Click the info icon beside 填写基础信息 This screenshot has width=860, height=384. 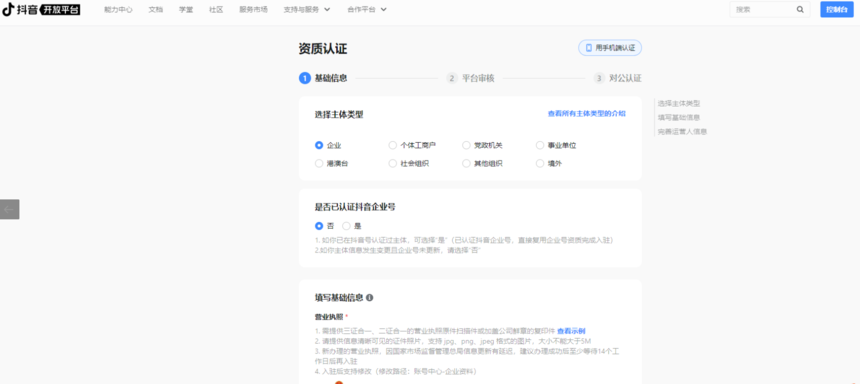coord(369,297)
